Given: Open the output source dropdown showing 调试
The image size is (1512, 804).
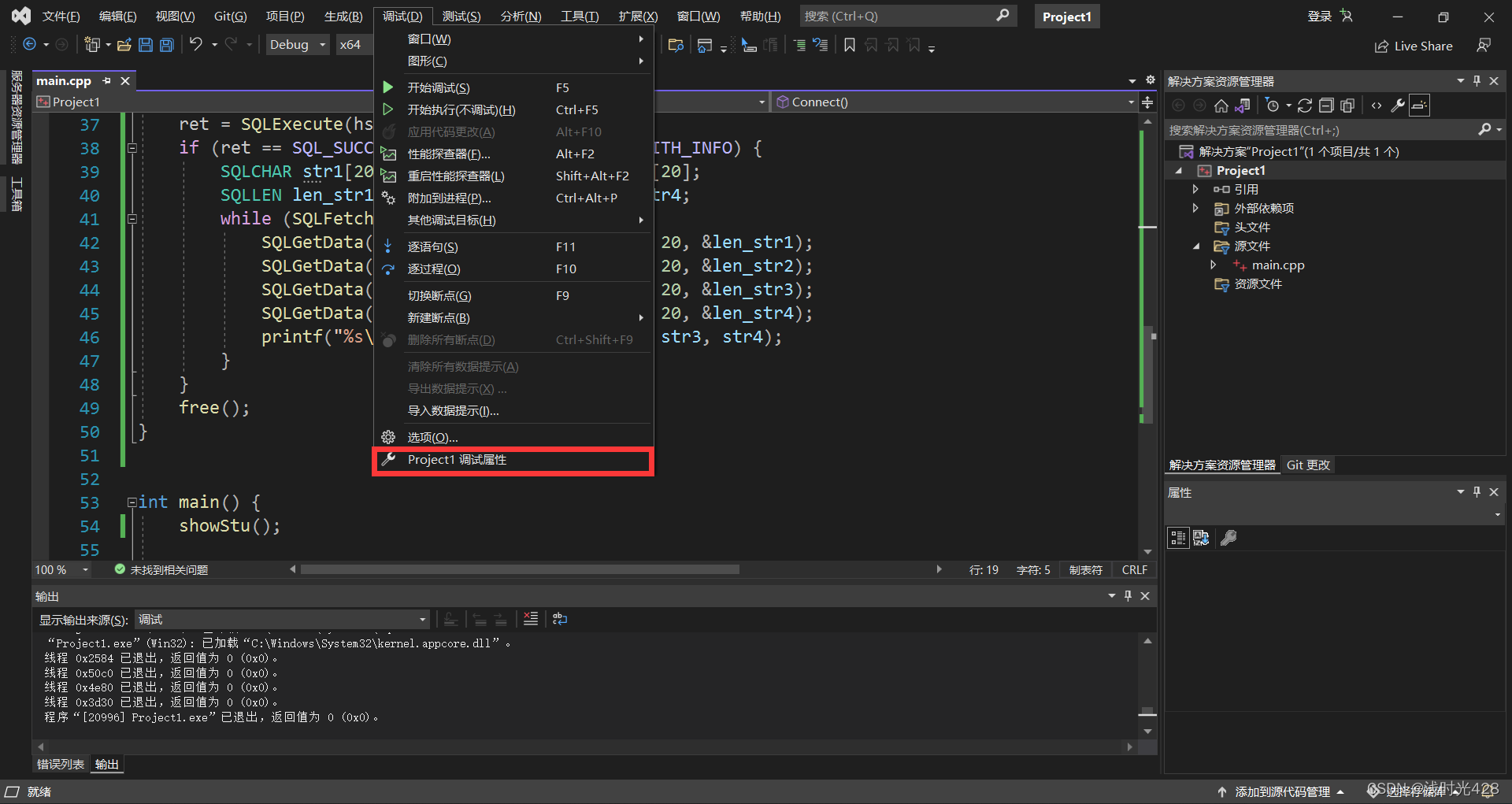Looking at the screenshot, I should pyautogui.click(x=283, y=620).
